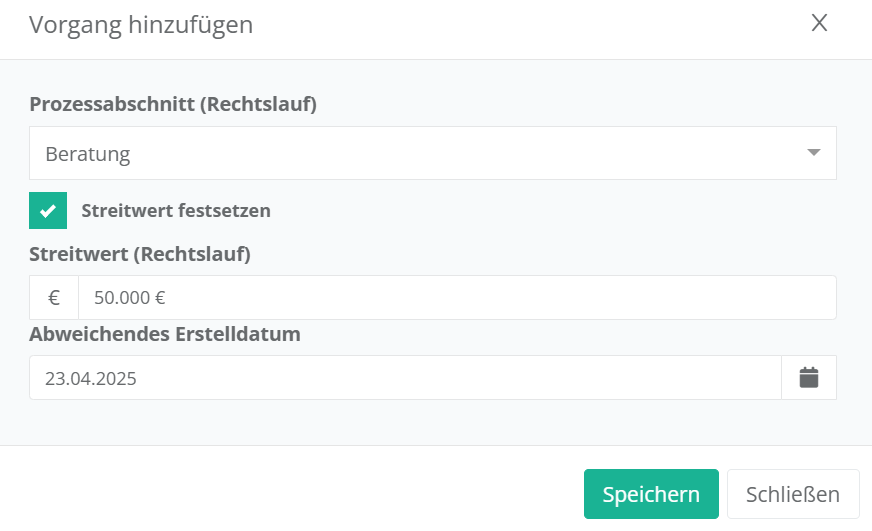
Task: Click the 'Prozessabschnitt (Rechtslauf)' label
Action: point(173,104)
